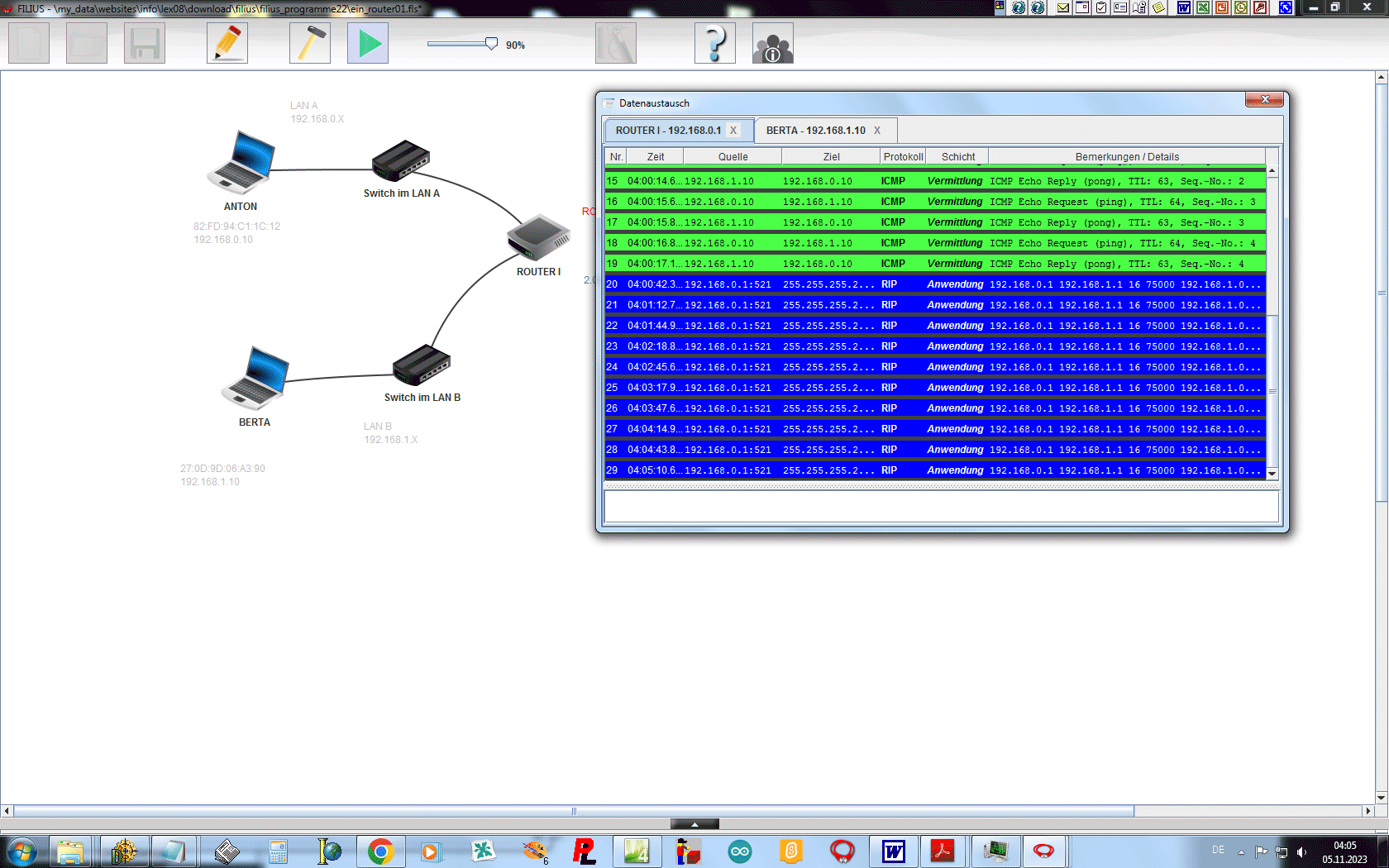This screenshot has width=1389, height=868.
Task: Switch to BERTA - 192.168.1.10 tab
Action: click(815, 131)
